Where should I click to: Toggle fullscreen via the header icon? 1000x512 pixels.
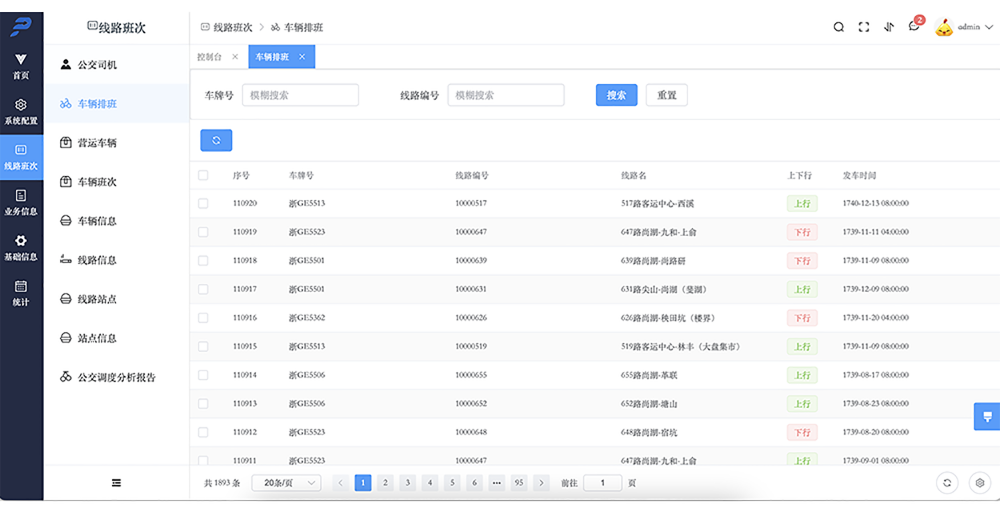click(864, 27)
